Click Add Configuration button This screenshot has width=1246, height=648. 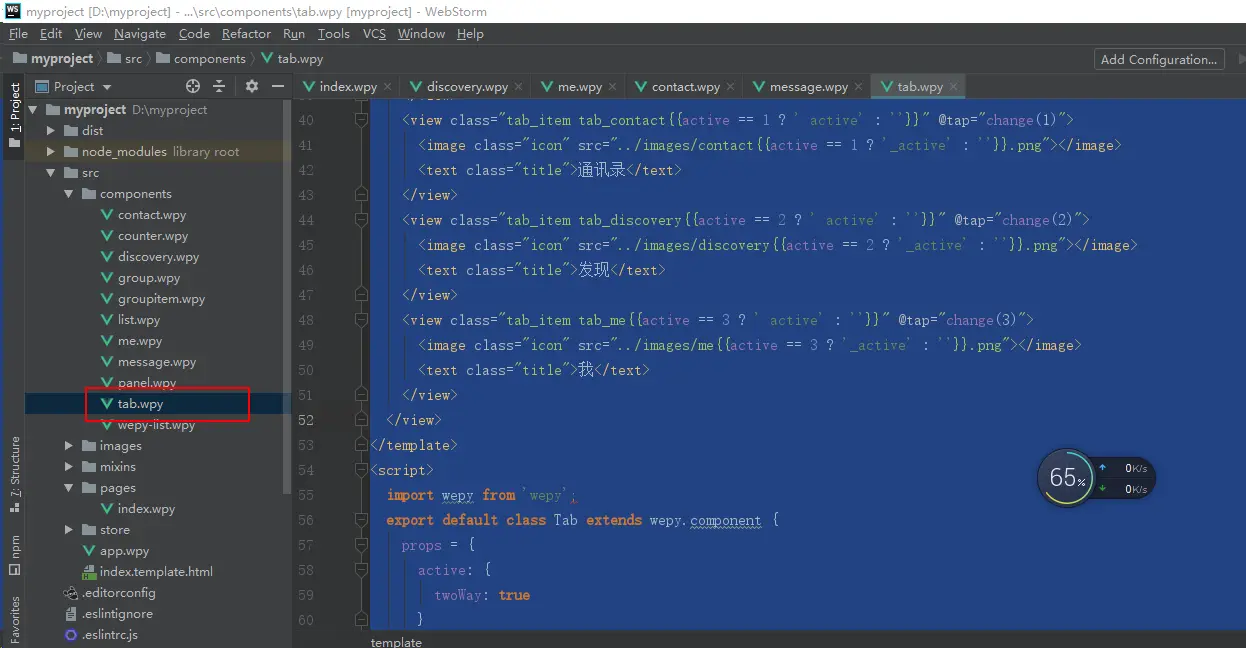point(1159,59)
